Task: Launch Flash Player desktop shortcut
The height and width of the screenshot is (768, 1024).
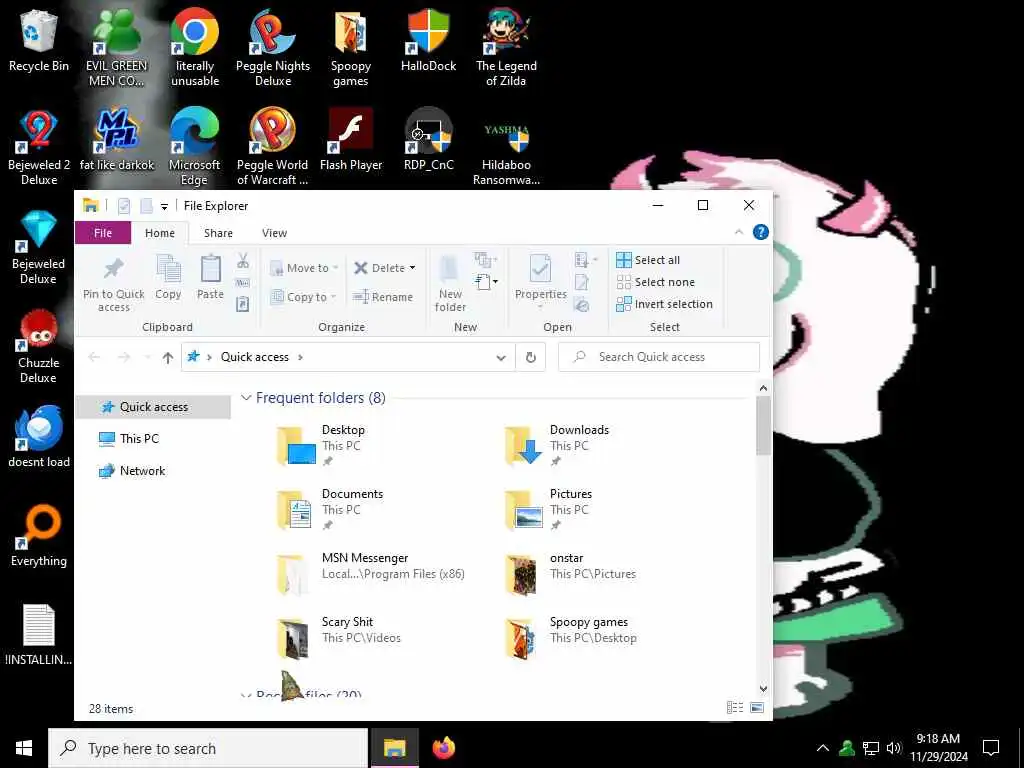Action: [x=351, y=140]
